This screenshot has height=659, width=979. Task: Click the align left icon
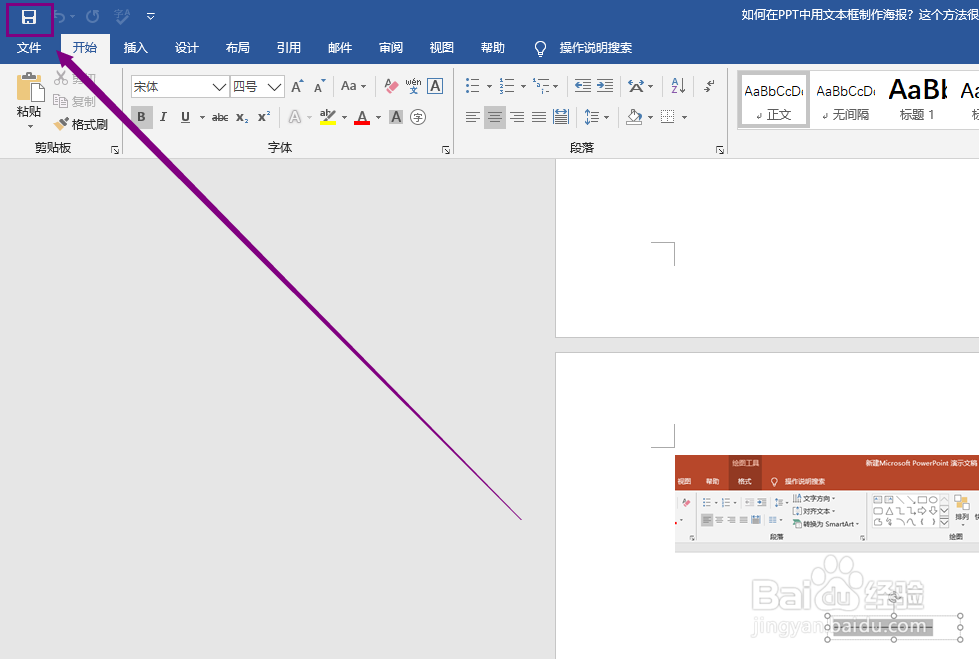473,117
